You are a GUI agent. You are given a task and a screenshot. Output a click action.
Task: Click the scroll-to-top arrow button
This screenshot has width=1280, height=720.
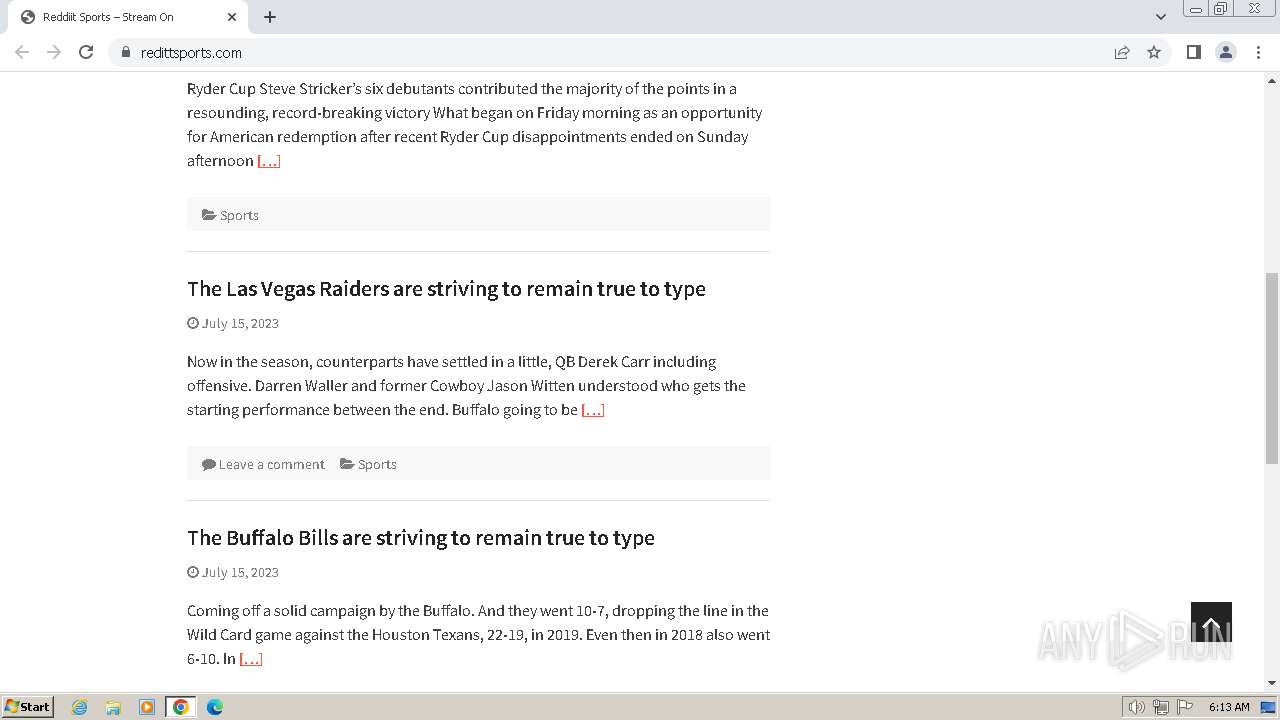click(1211, 622)
